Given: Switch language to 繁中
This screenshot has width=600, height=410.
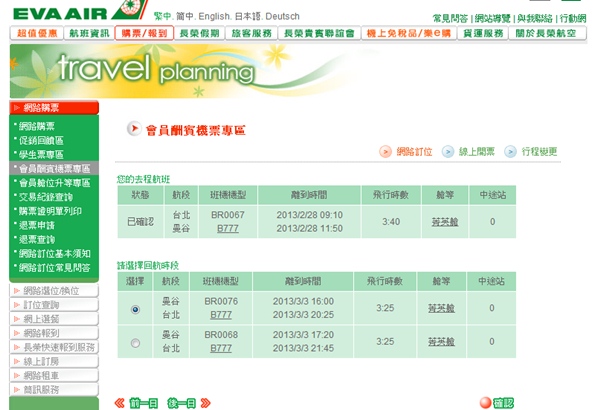Looking at the screenshot, I should (163, 16).
